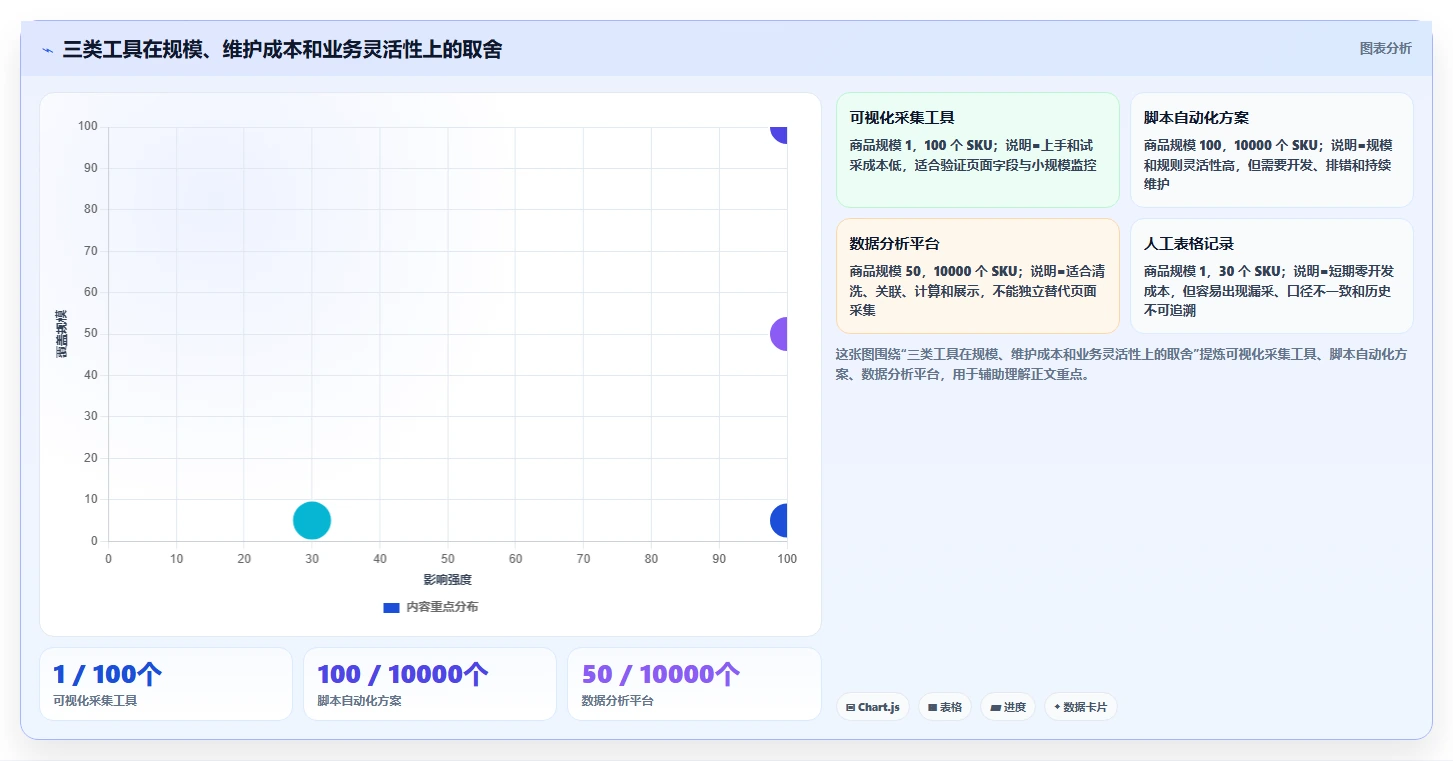Click the 数据卡片 sparkle icon

pos(1057,707)
